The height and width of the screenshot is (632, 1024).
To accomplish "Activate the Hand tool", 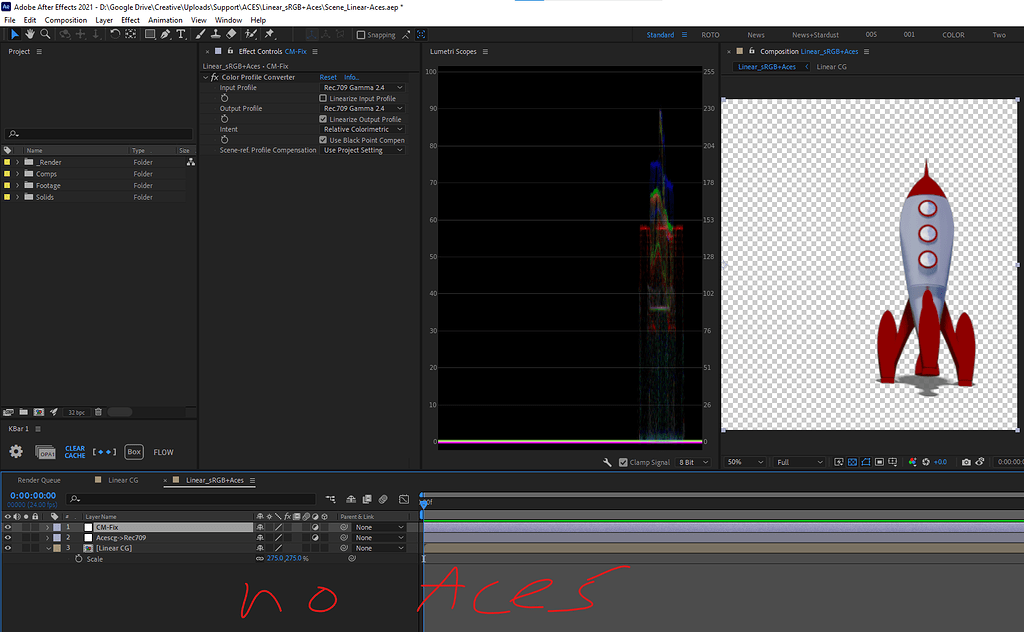I will click(x=29, y=34).
